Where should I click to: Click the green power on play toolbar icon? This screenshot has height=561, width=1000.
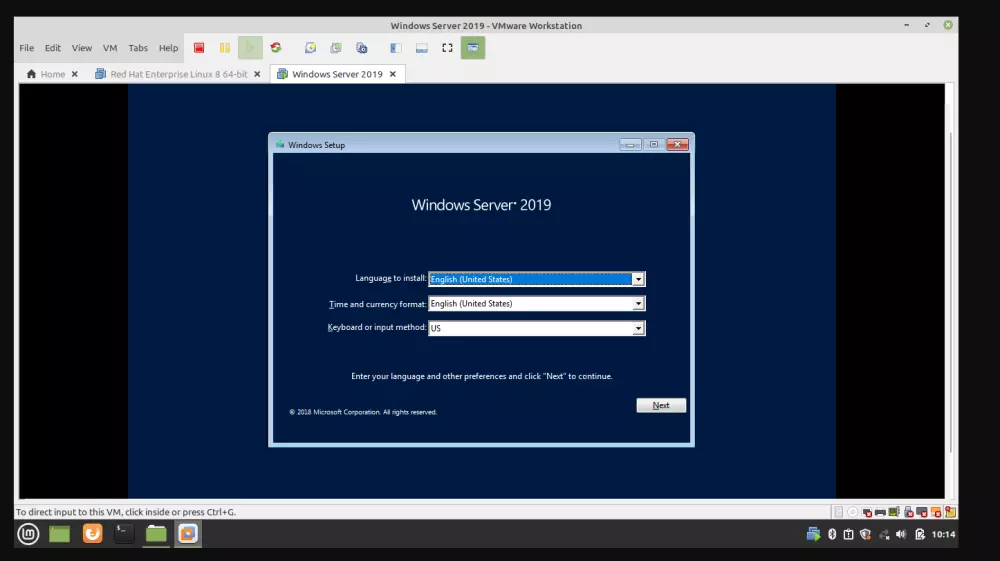[x=250, y=48]
